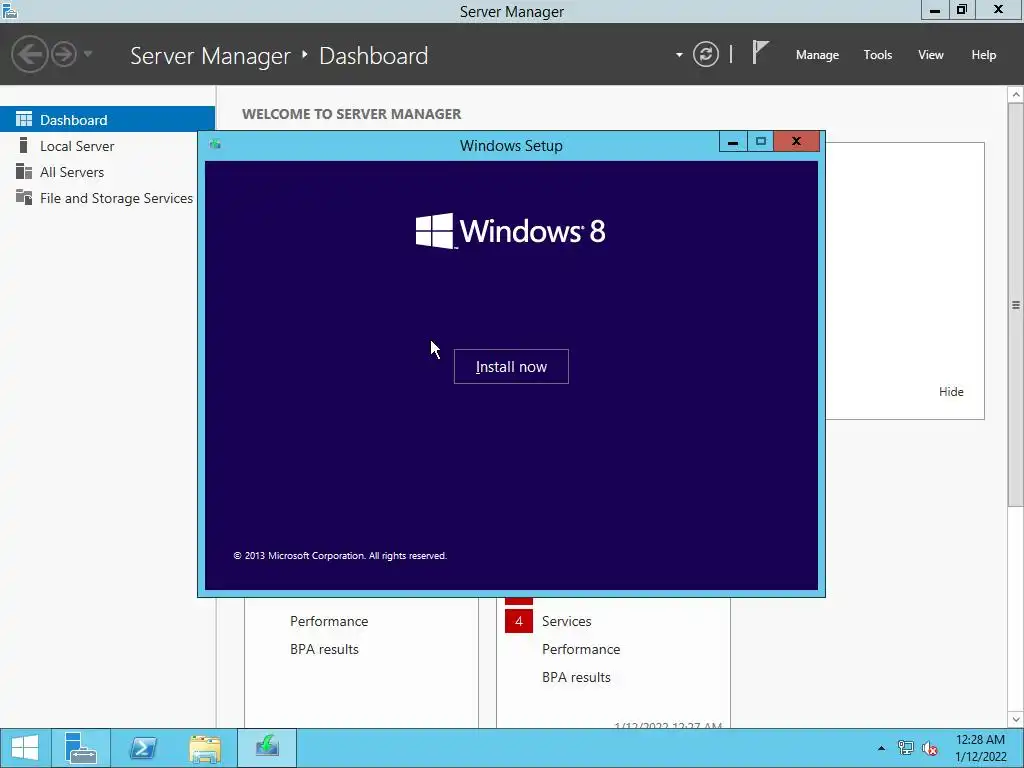
Task: Open the taskbar clock showing 12:28 AM
Action: click(980, 748)
